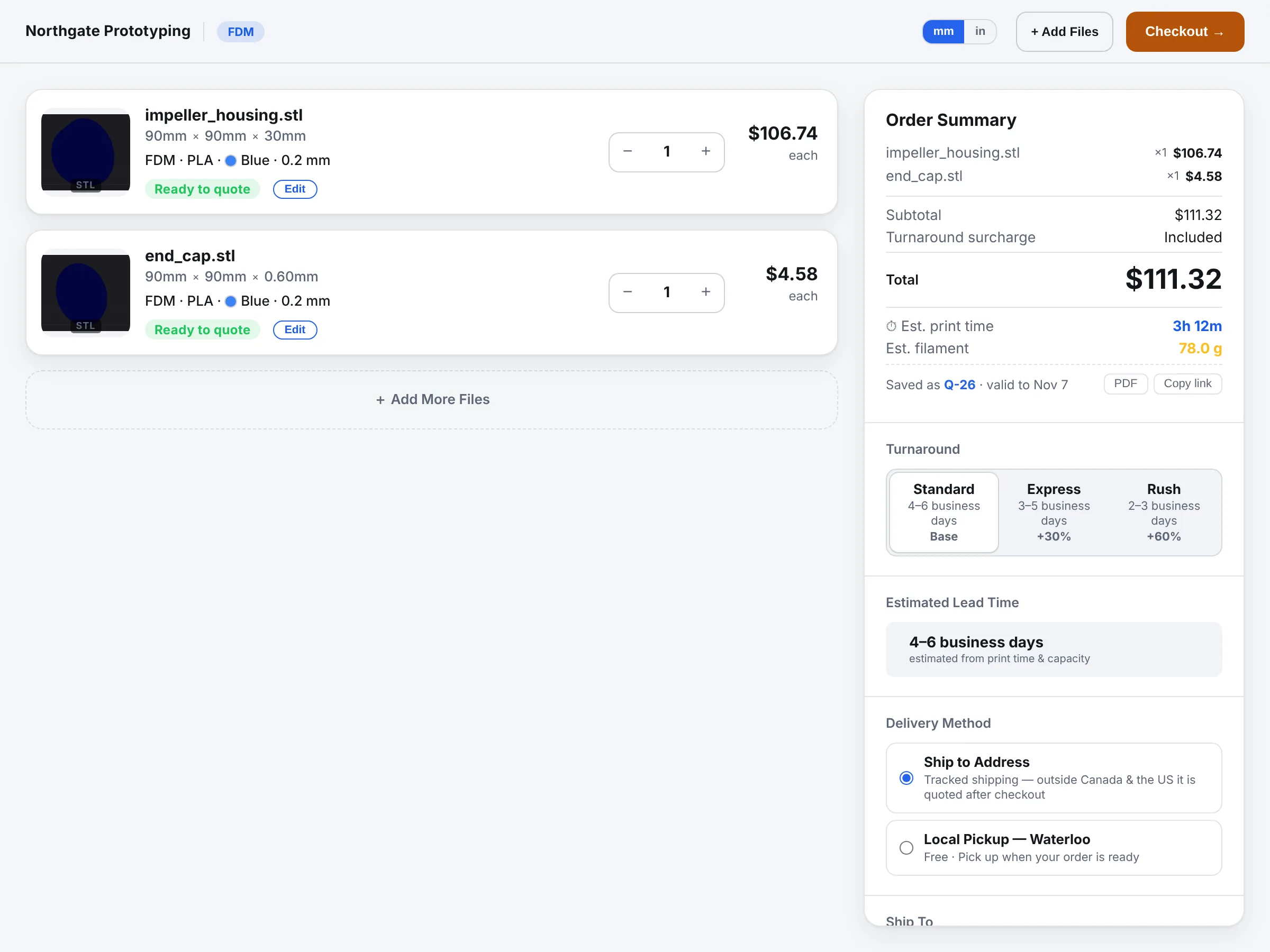Copy link to the quote
This screenshot has width=1270, height=952.
tap(1187, 384)
